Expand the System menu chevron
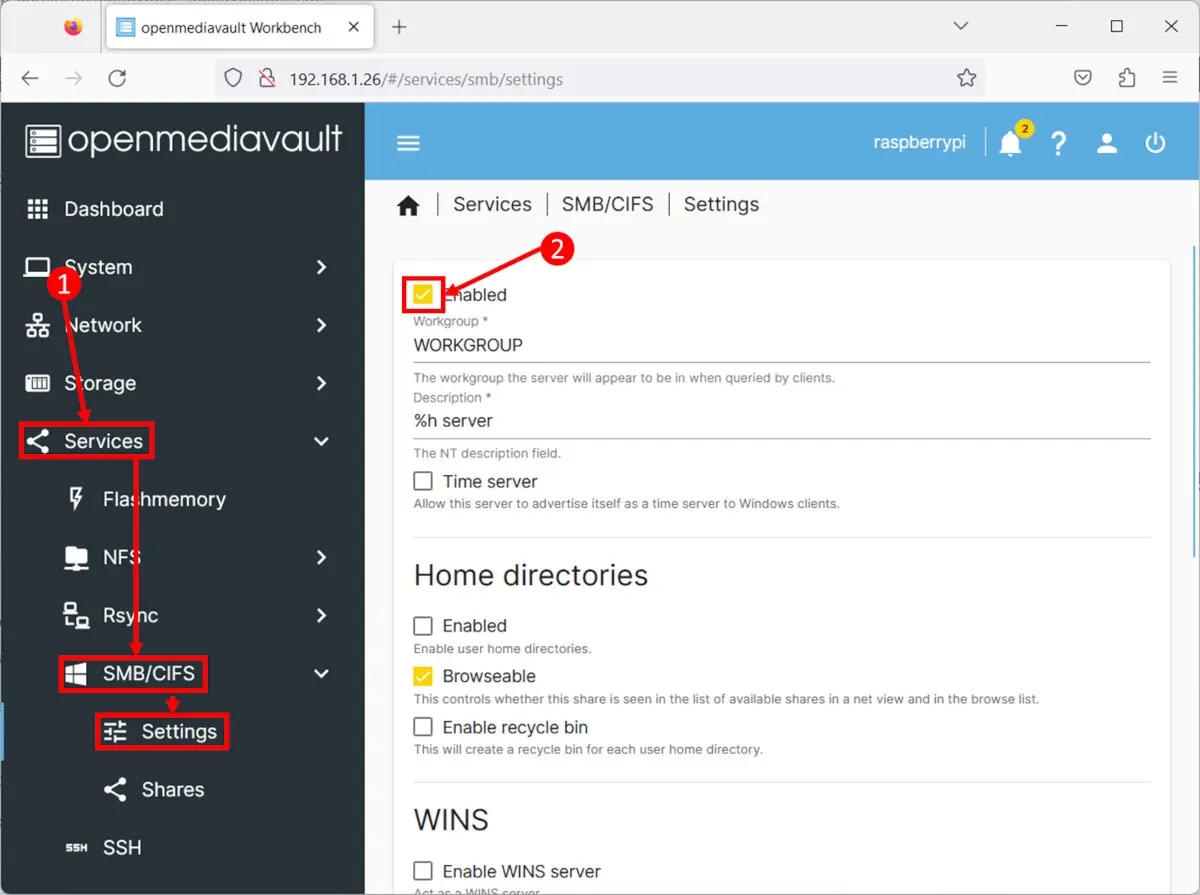Screen dimensions: 1200x895 click(x=321, y=267)
